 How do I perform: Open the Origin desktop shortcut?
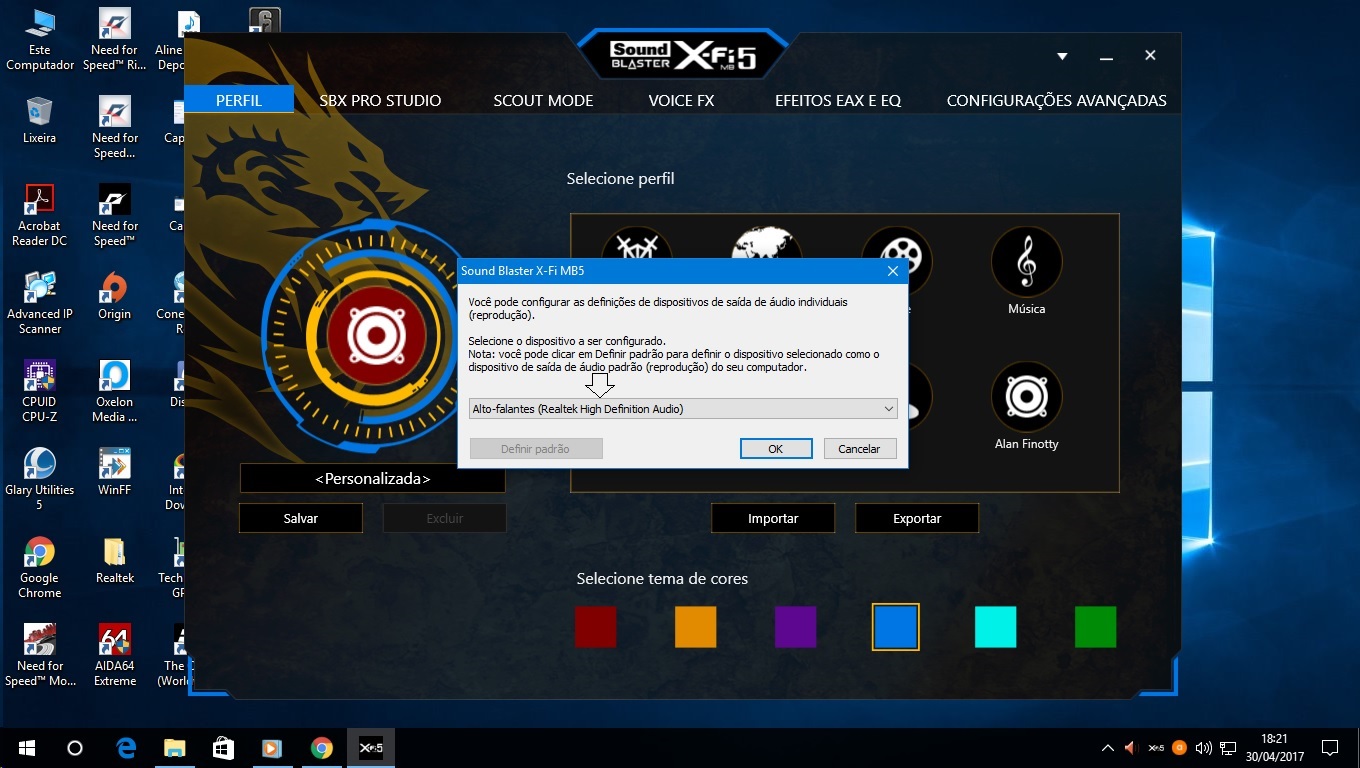point(115,297)
